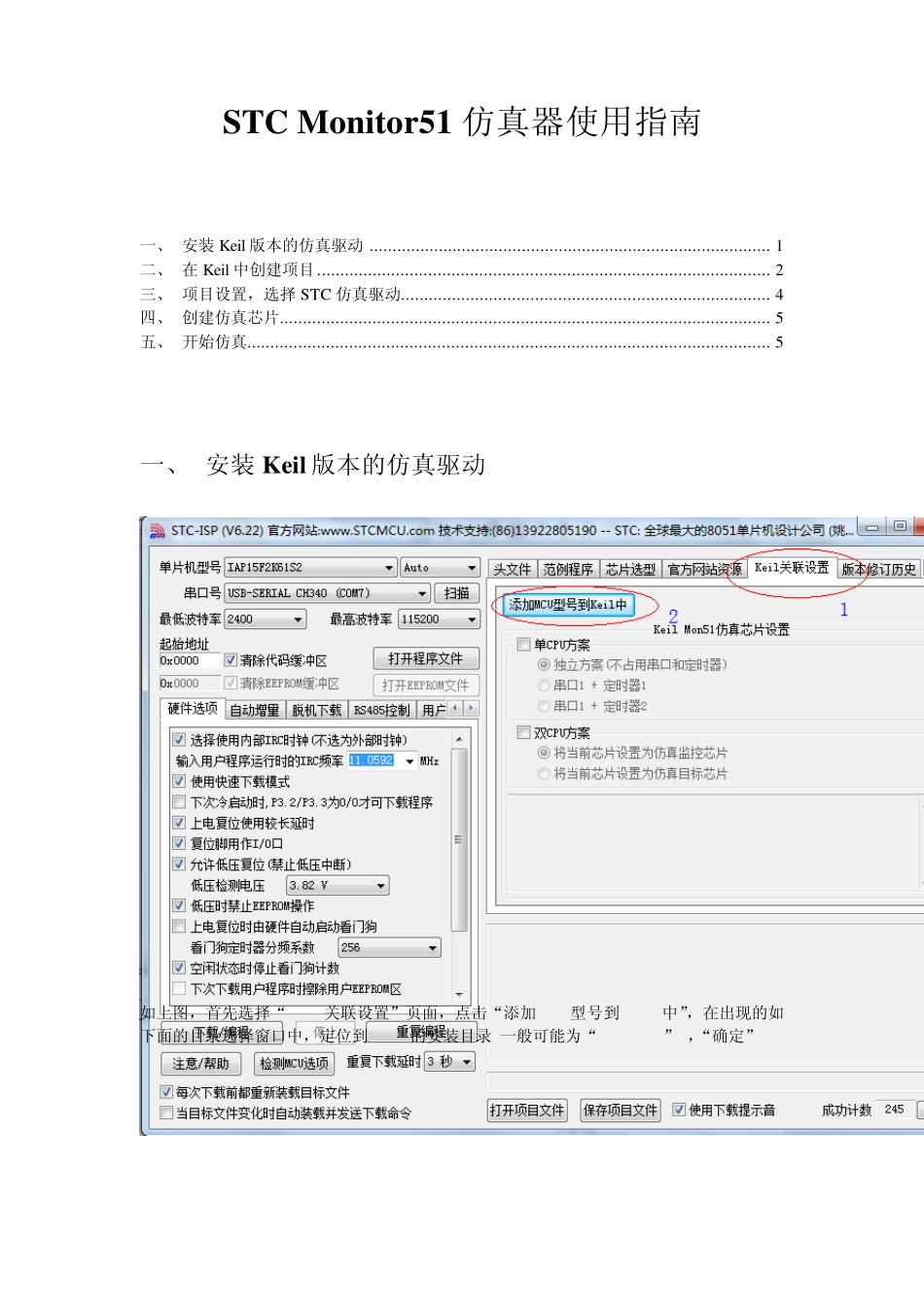Minimize the STC-ISP window
Image resolution: width=924 pixels, height=1307 pixels.
[x=871, y=527]
